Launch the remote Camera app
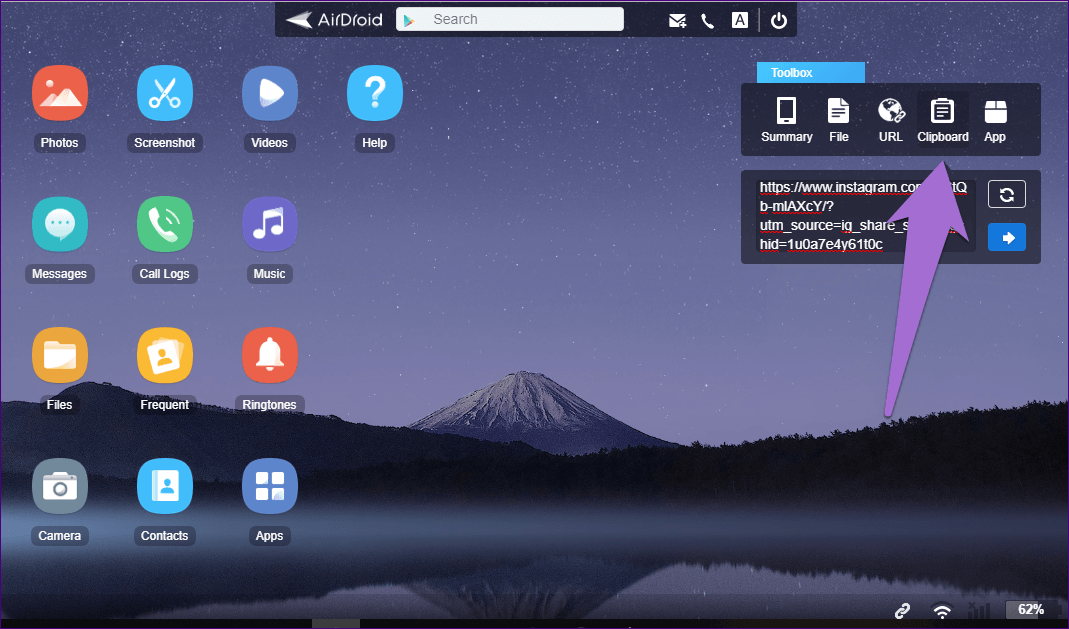Screen dimensions: 1069x629 click(x=59, y=486)
